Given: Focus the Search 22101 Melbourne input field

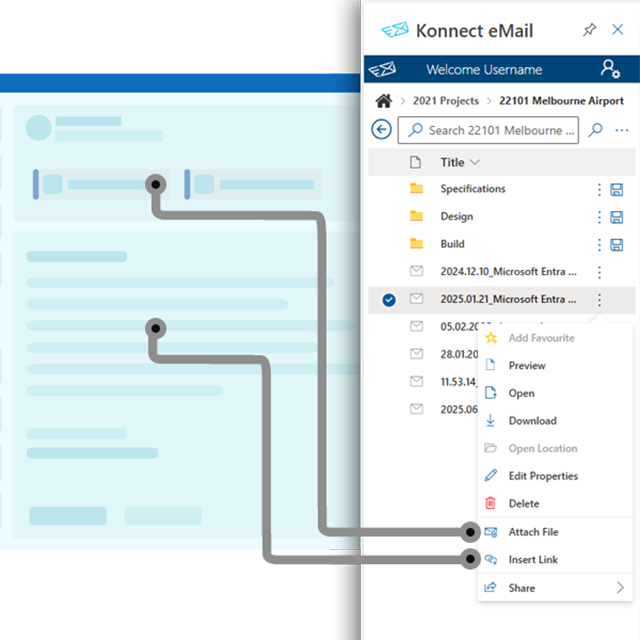Looking at the screenshot, I should click(x=488, y=130).
